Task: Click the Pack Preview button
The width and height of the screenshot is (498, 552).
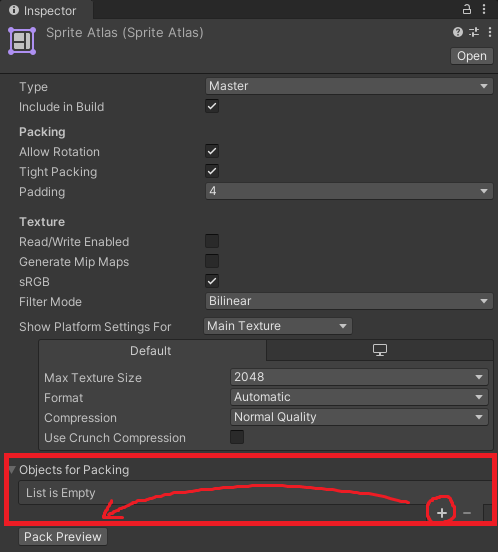Action: [63, 537]
